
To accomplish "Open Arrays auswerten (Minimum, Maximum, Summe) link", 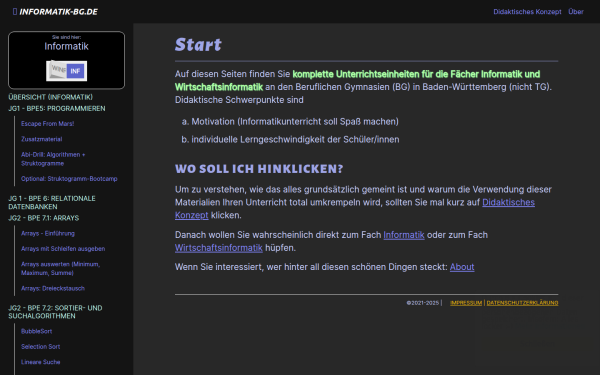I will click(x=60, y=268).
